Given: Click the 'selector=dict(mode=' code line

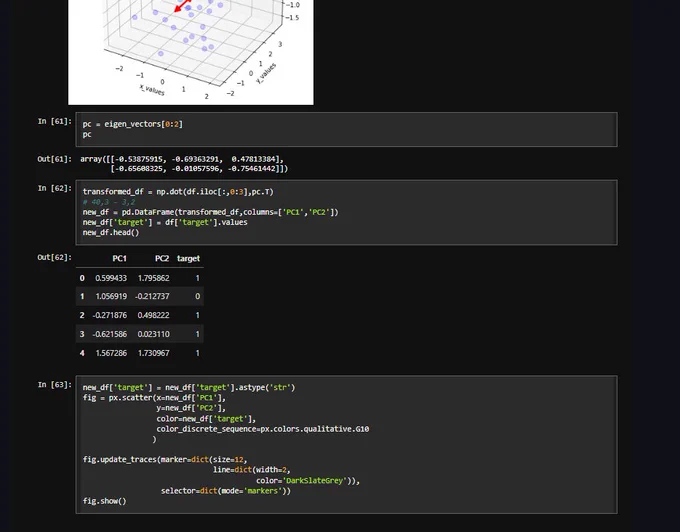Looking at the screenshot, I should tap(226, 491).
